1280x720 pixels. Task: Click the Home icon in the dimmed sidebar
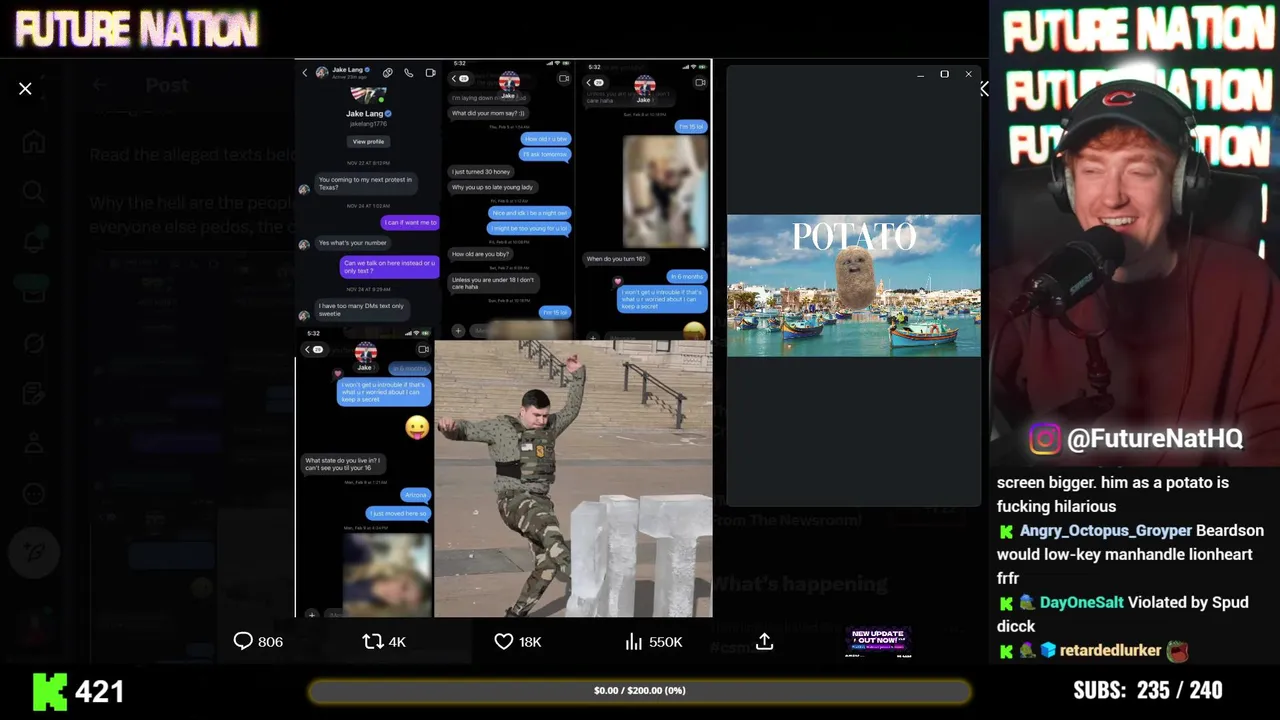(x=34, y=142)
